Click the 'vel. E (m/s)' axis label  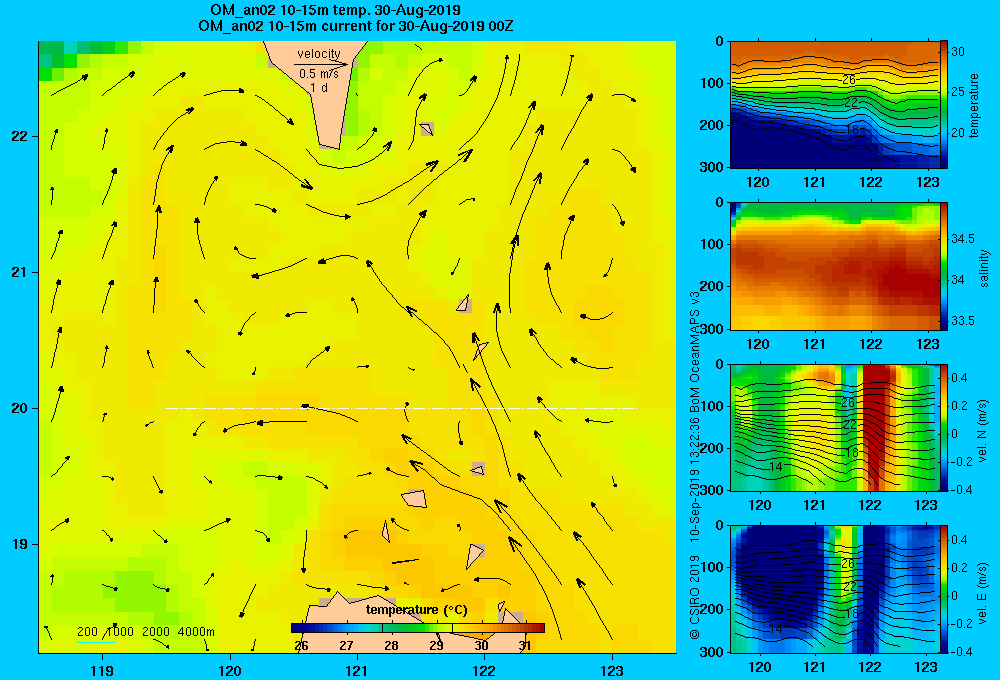pos(983,592)
